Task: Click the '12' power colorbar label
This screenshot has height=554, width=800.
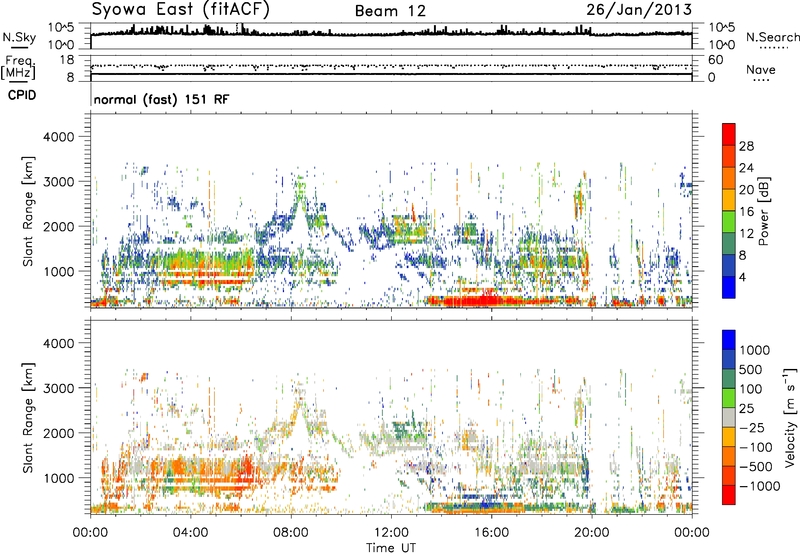Action: pos(746,234)
